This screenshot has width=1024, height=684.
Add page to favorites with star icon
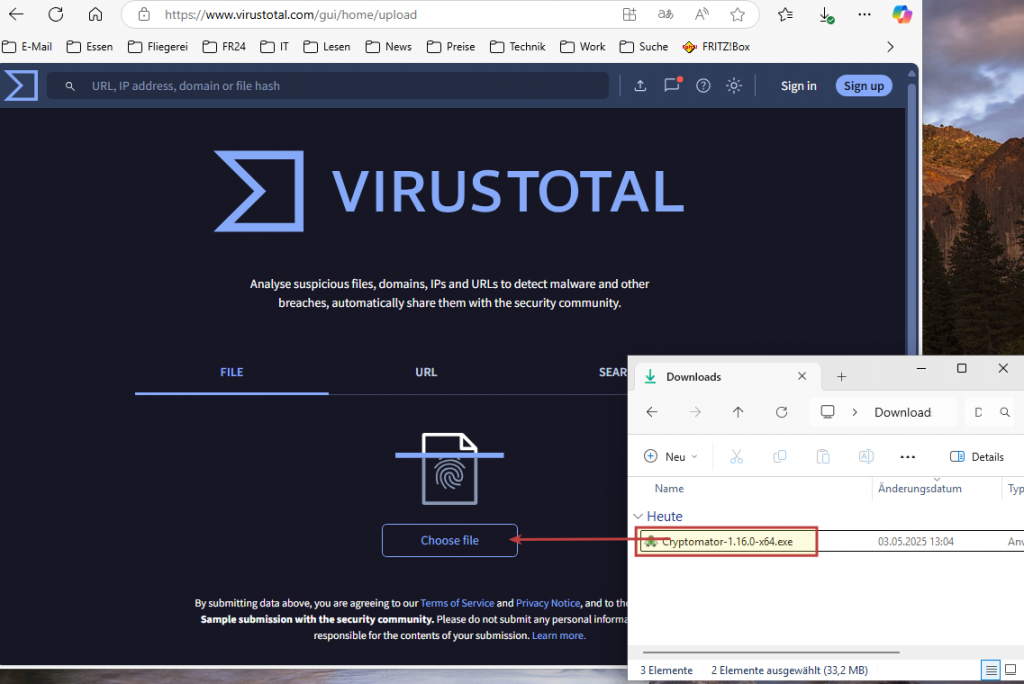coord(737,15)
